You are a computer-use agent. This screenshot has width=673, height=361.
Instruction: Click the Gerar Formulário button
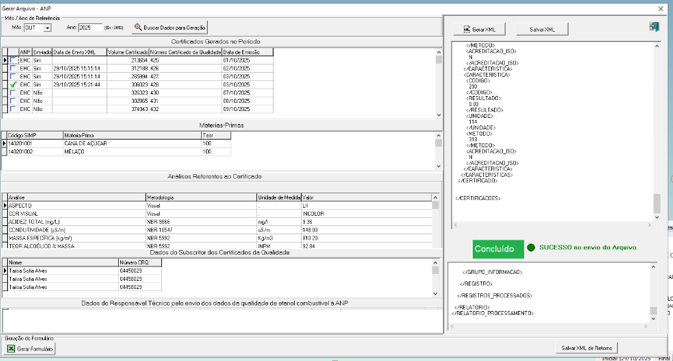(30, 349)
